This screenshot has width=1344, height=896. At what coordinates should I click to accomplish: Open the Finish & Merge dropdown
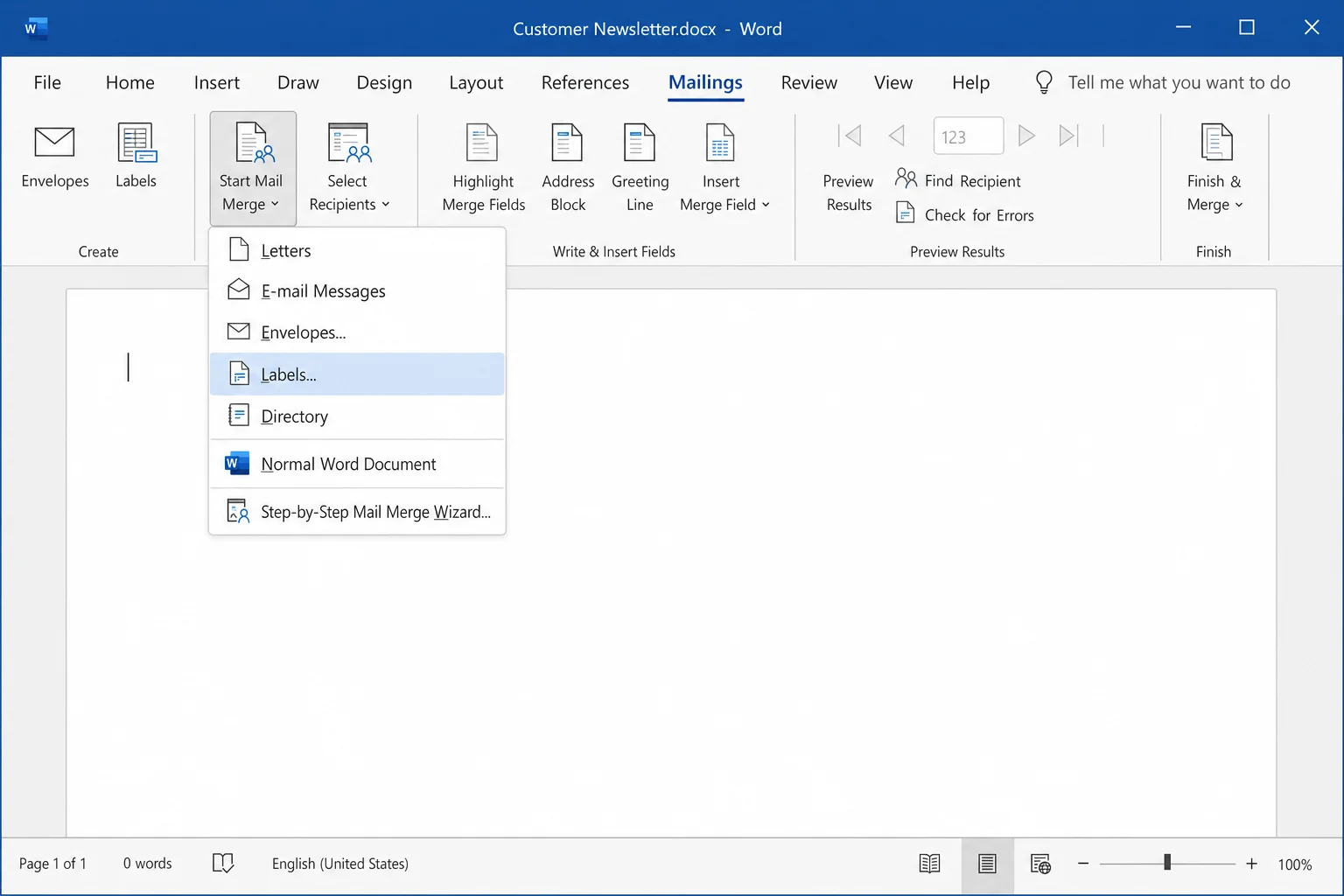1214,168
